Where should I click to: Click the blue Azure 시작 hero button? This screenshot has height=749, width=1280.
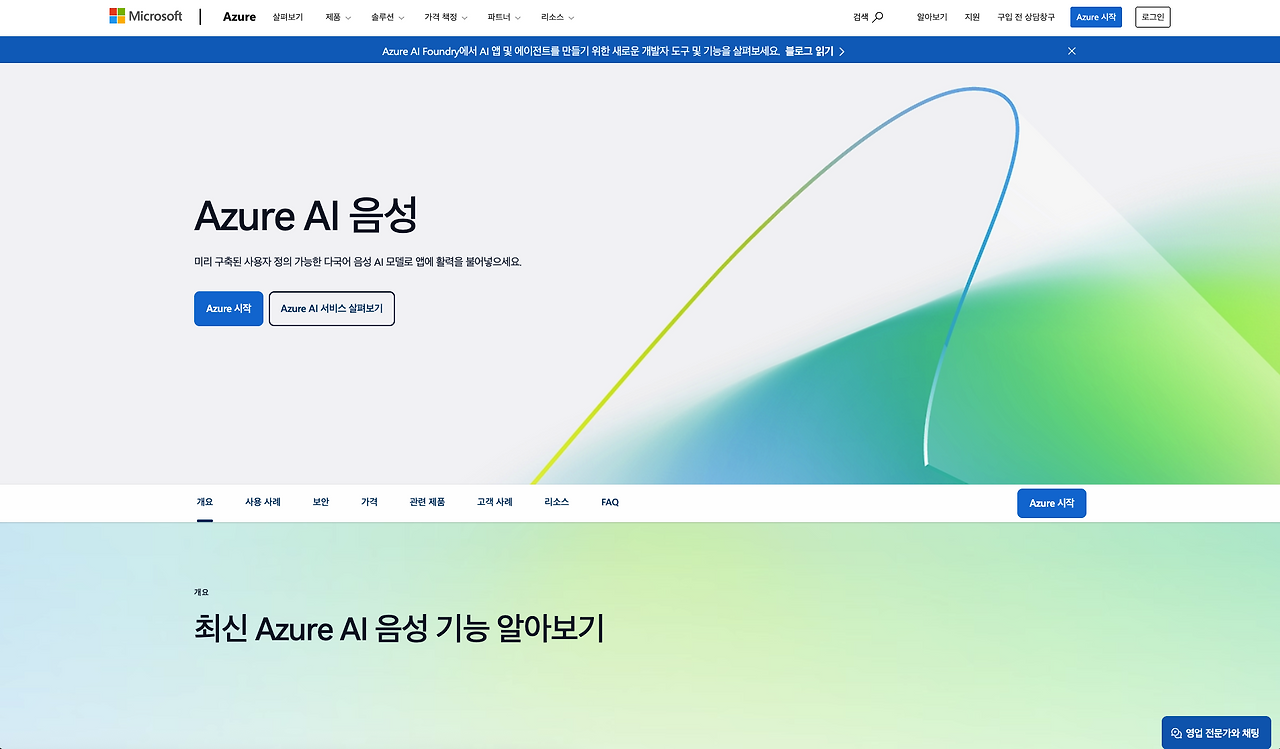(228, 308)
